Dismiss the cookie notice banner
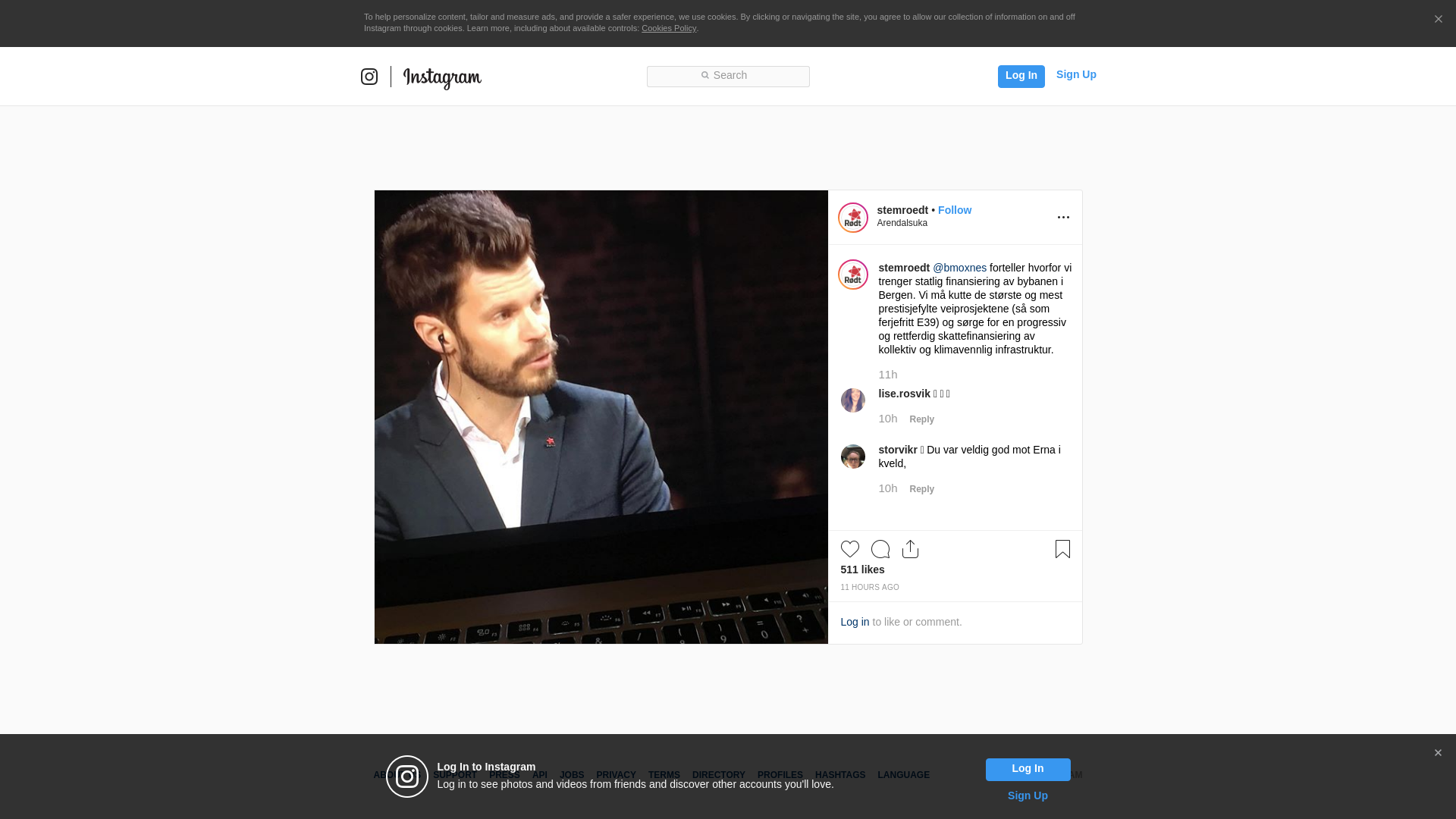This screenshot has height=819, width=1456. [x=1438, y=20]
